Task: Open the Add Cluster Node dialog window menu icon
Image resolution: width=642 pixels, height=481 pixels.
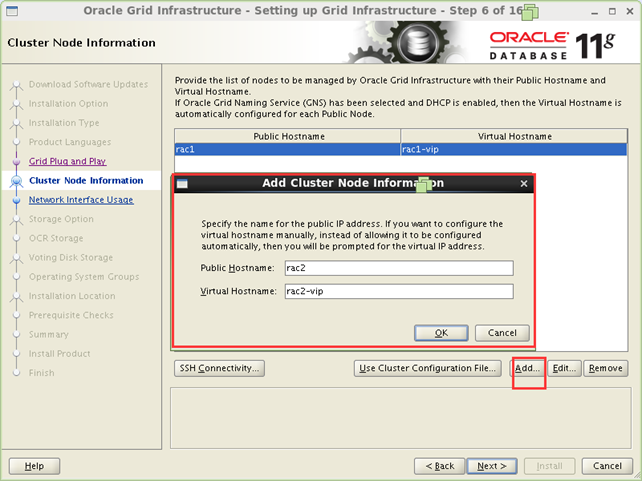Action: pyautogui.click(x=182, y=184)
